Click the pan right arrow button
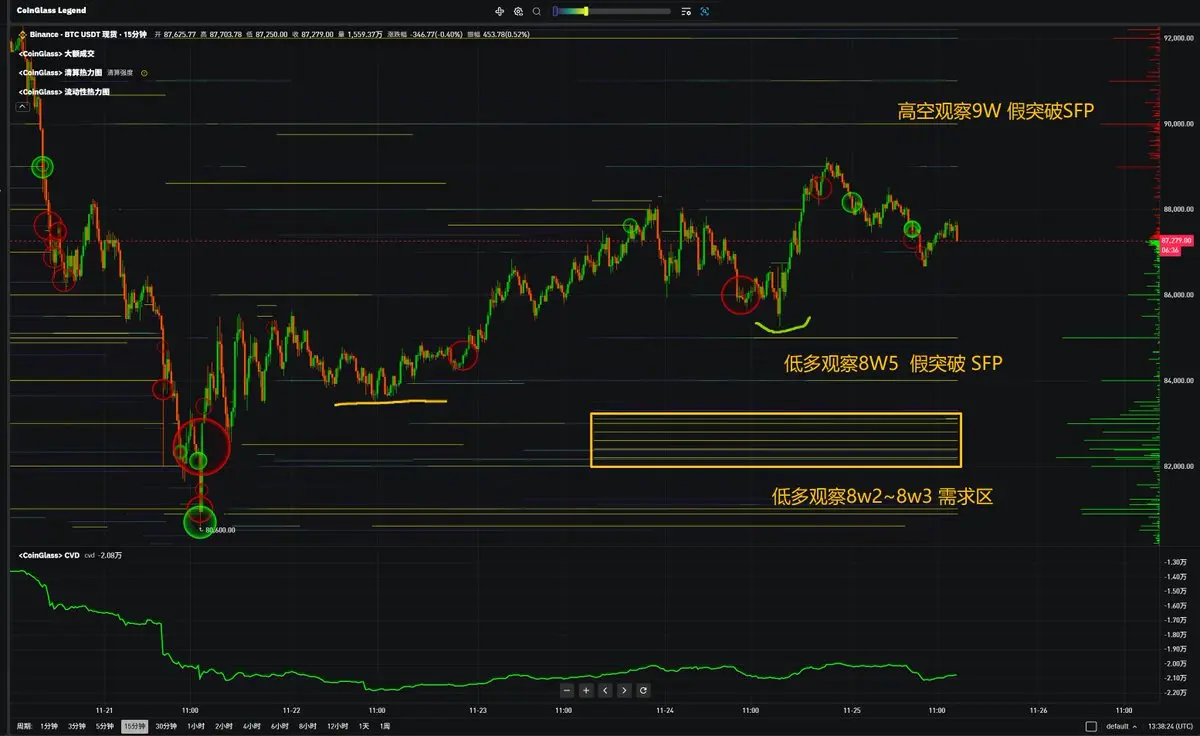This screenshot has height=736, width=1200. pos(624,690)
